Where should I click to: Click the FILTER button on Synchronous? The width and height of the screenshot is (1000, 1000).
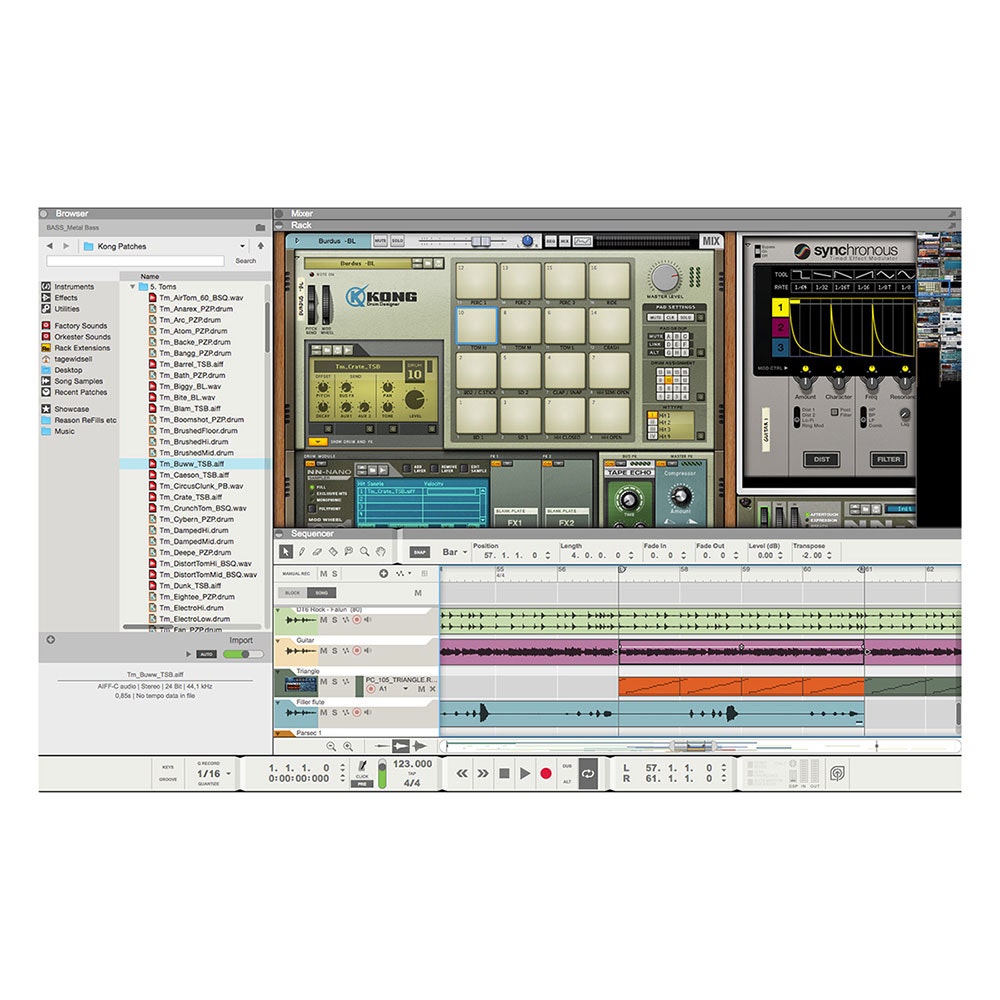coord(888,459)
